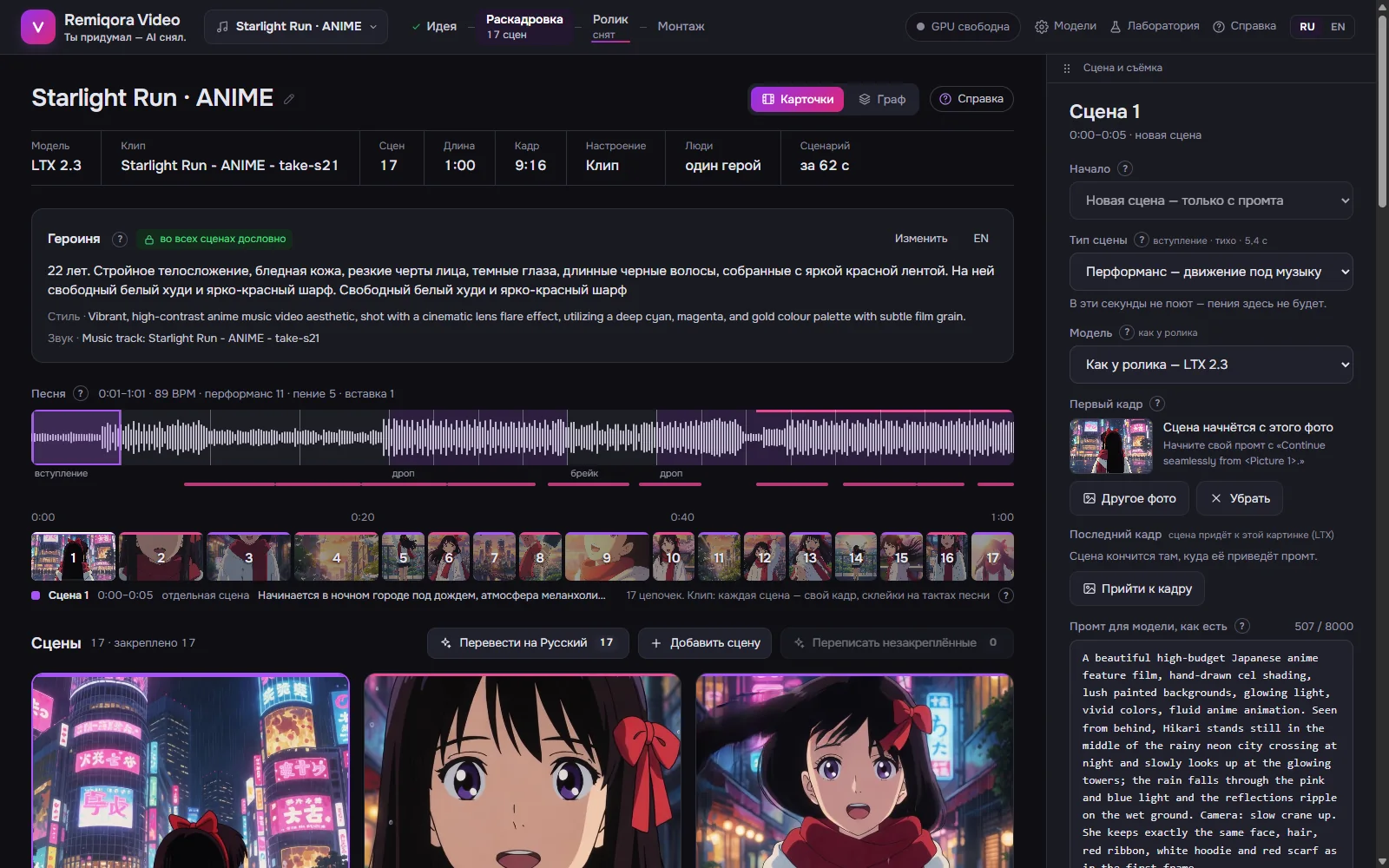Click the help icon next to Тип сцены
The image size is (1389, 868).
1142,240
